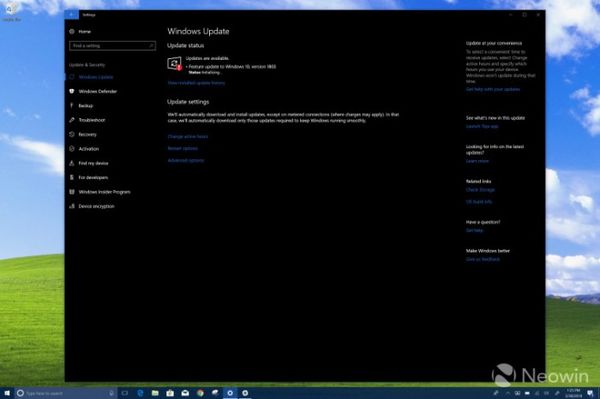Open View installed update history link
The width and height of the screenshot is (600, 399).
[x=196, y=83]
